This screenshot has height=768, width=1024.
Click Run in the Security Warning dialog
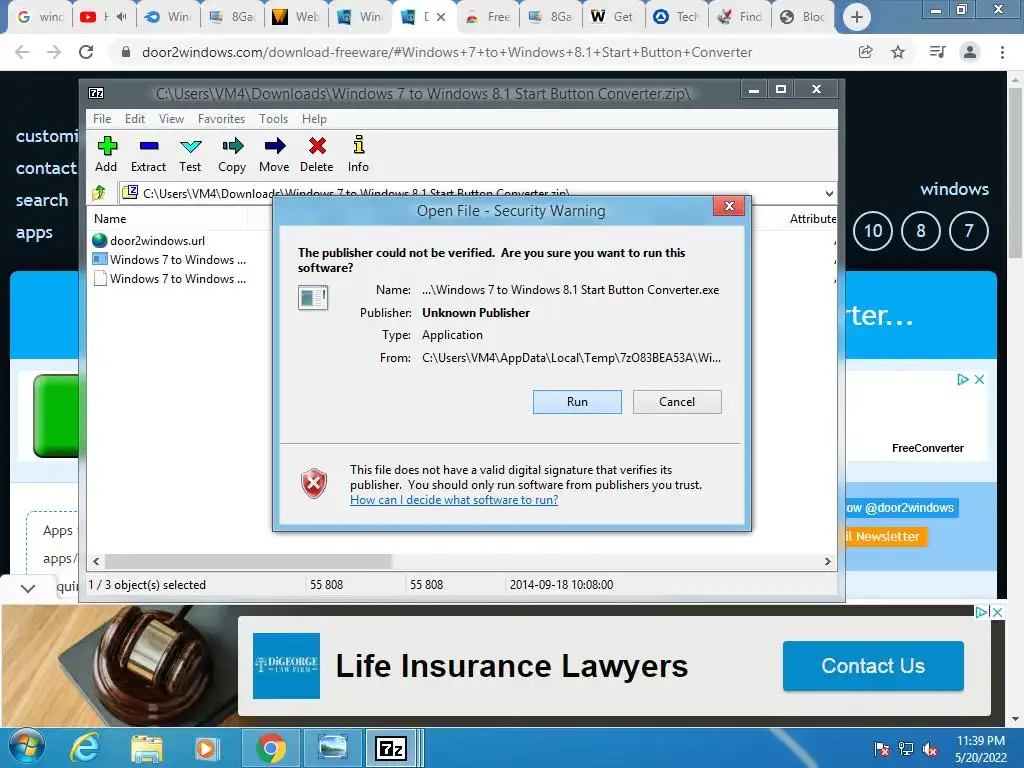(577, 402)
